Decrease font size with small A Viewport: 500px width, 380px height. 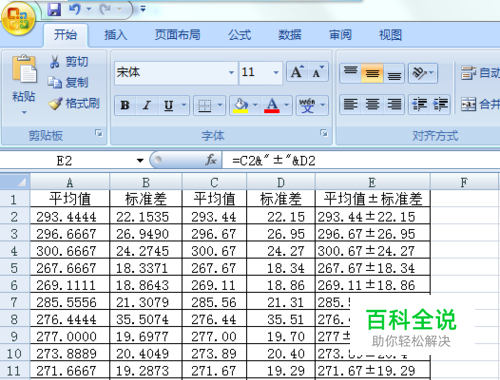[318, 71]
